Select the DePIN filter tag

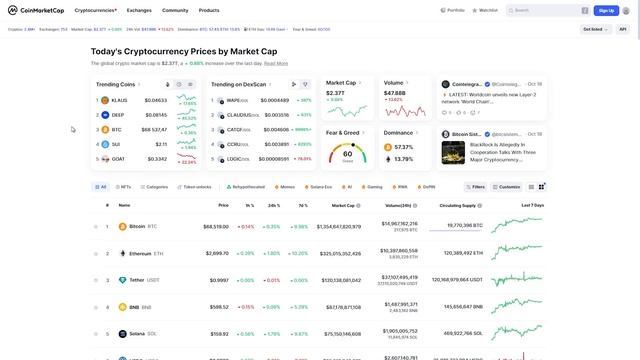click(426, 187)
